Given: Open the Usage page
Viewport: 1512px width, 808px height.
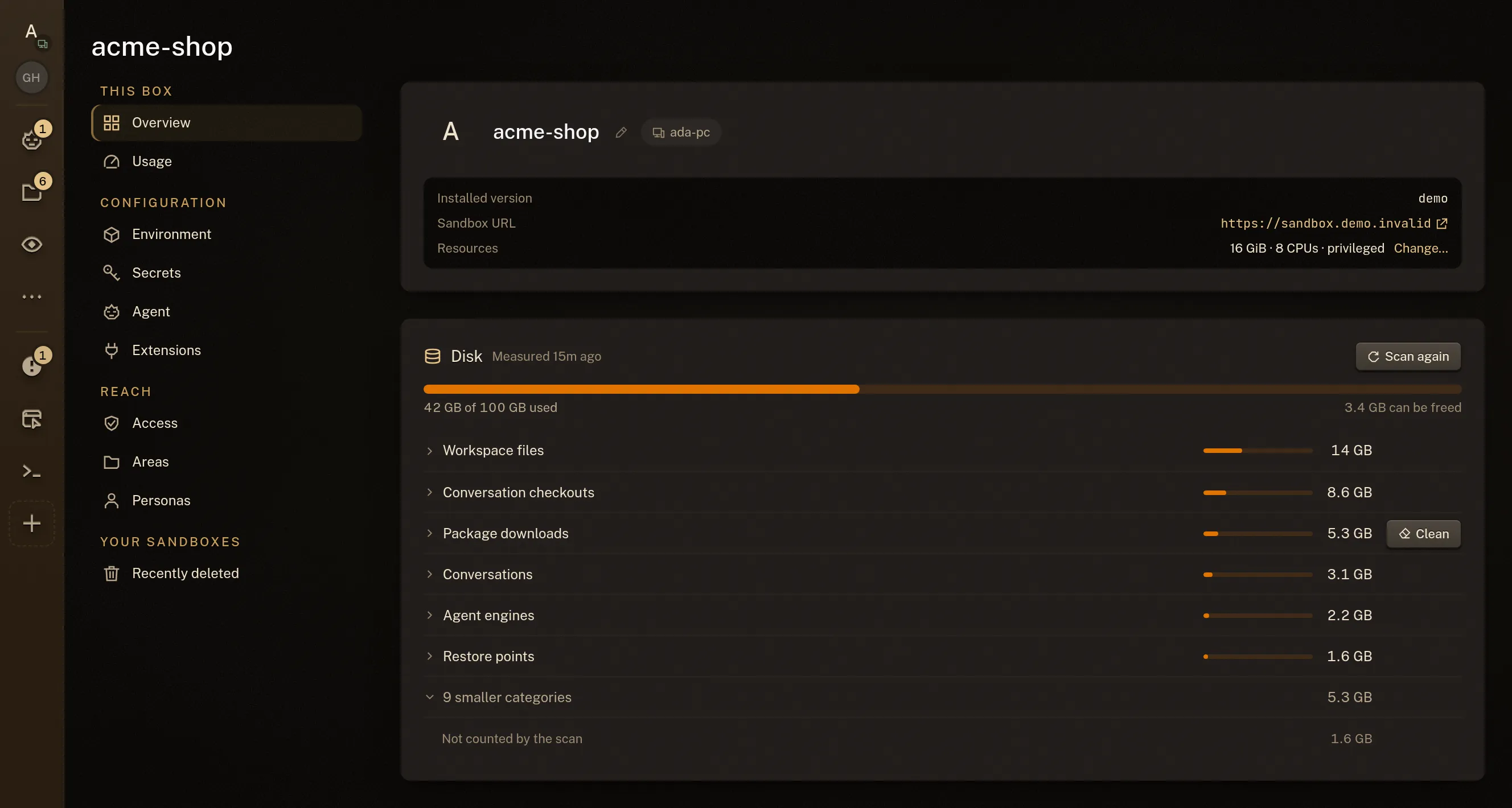Looking at the screenshot, I should (x=227, y=162).
